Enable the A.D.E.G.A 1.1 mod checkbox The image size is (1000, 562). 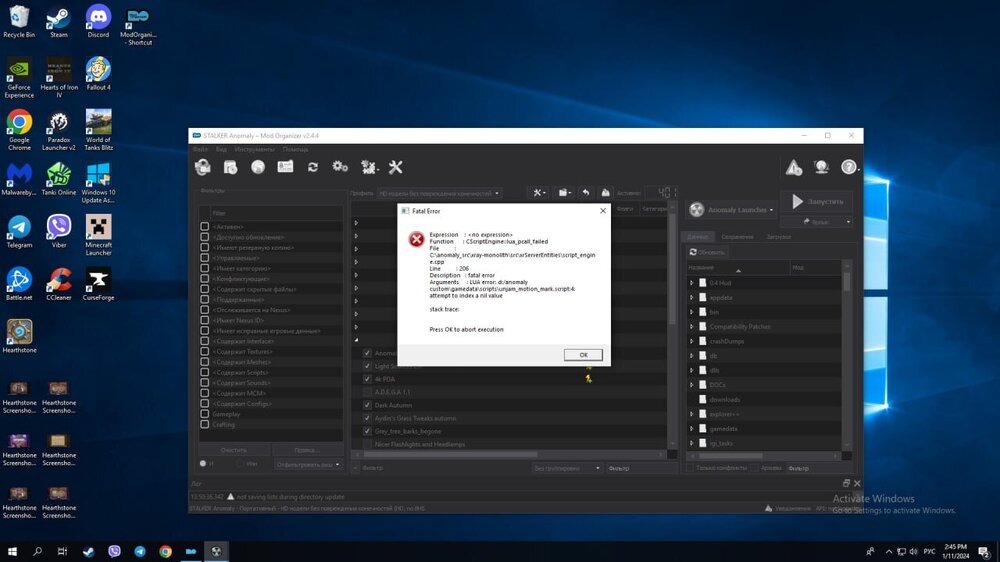tap(367, 392)
